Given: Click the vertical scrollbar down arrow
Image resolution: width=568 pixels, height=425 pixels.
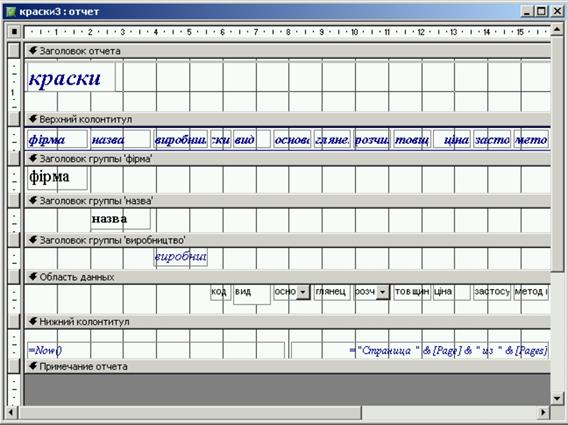Looking at the screenshot, I should (x=557, y=399).
